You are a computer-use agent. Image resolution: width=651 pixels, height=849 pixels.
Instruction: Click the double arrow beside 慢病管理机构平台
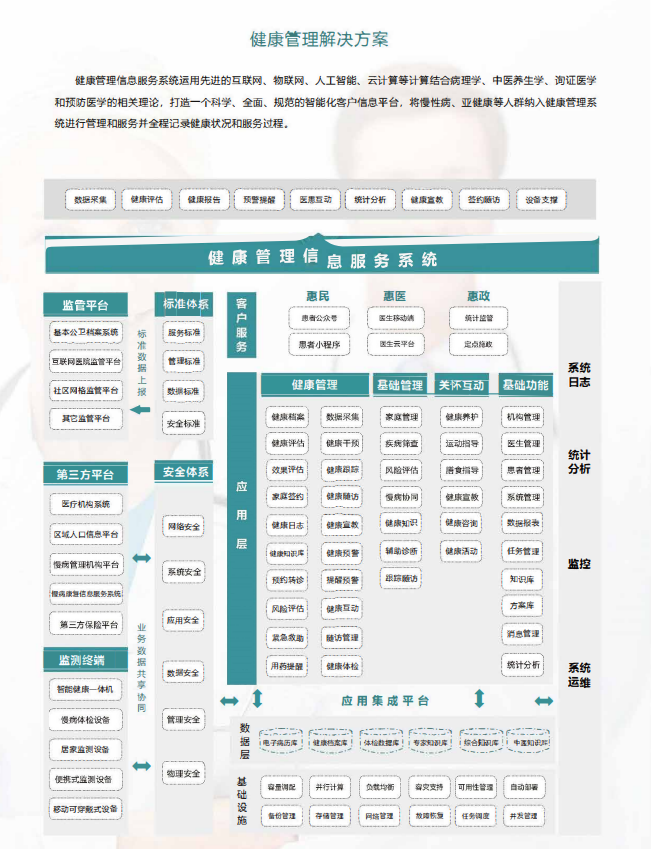tap(142, 558)
